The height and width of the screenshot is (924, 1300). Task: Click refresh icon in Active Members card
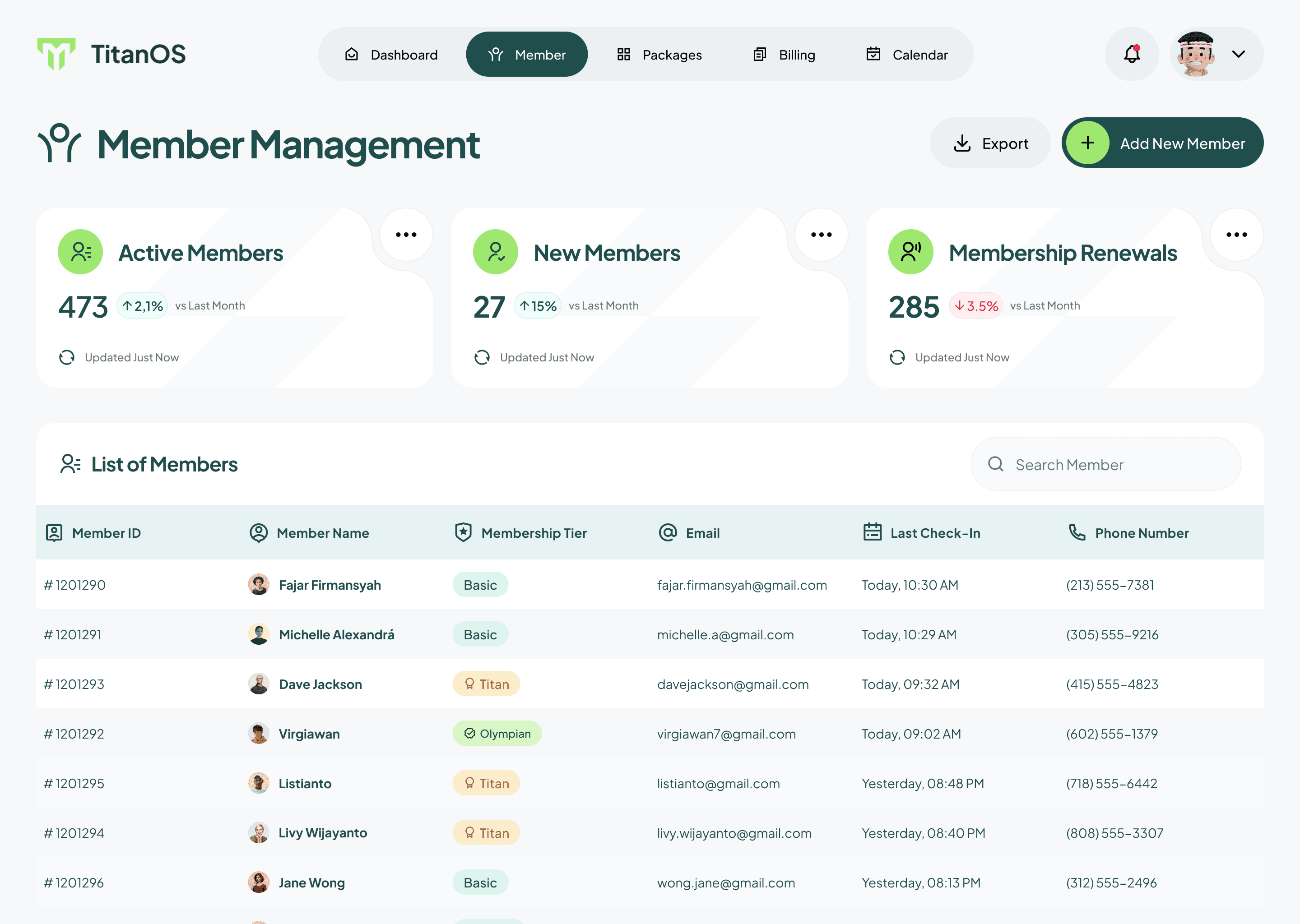(x=67, y=357)
